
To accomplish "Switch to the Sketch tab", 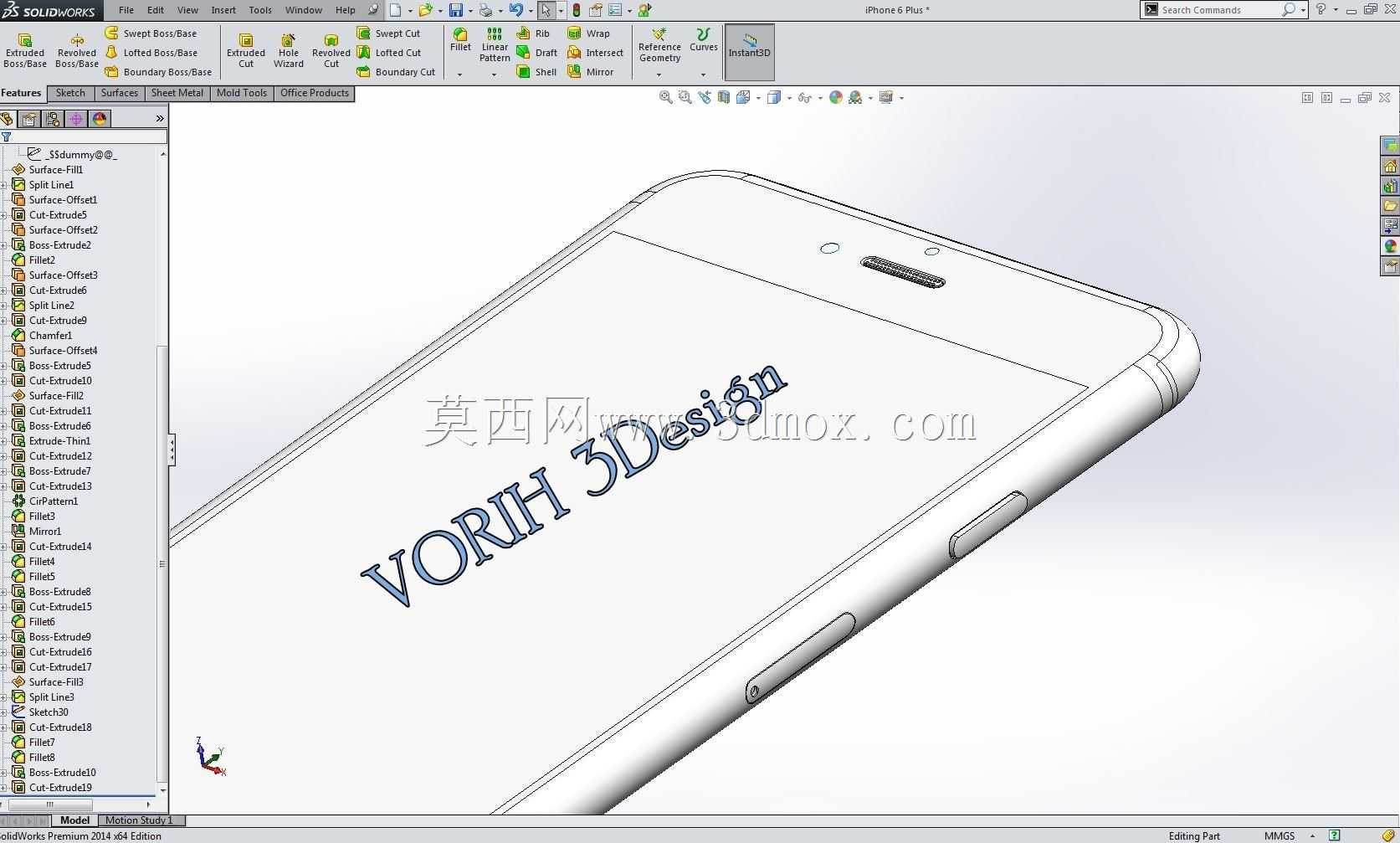I will (70, 93).
